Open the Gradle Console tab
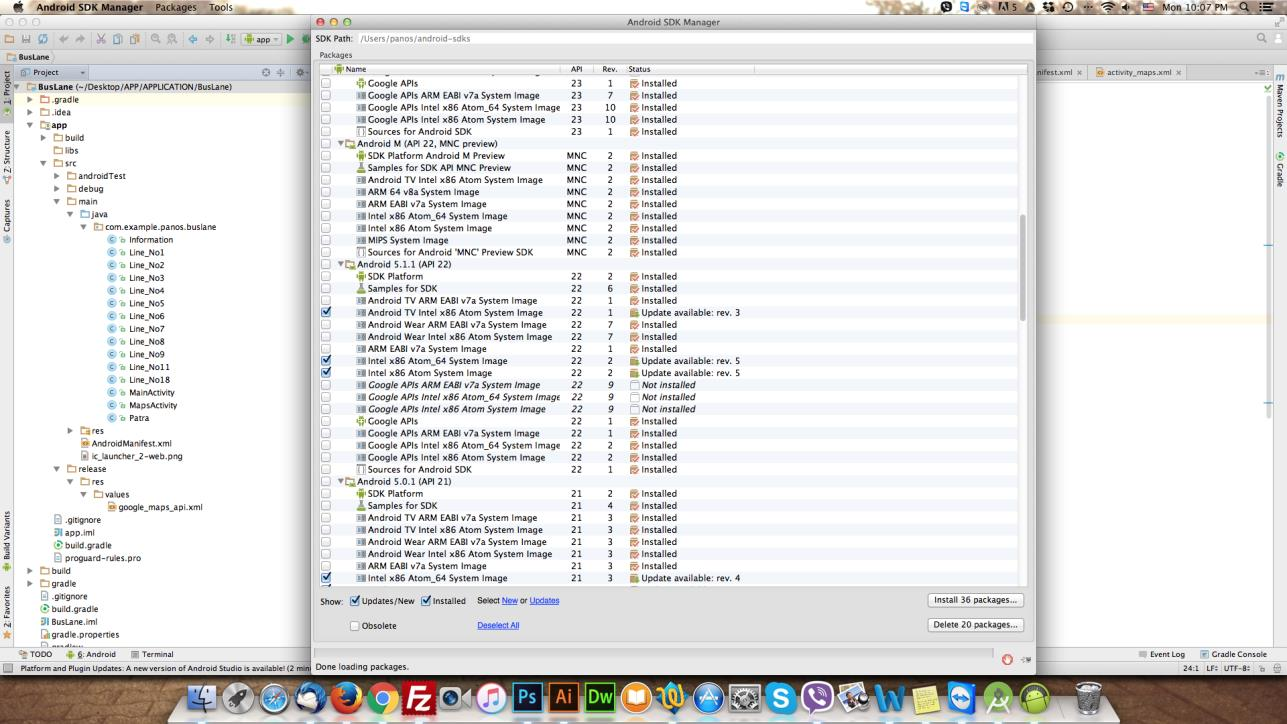The image size is (1287, 724). point(1233,655)
